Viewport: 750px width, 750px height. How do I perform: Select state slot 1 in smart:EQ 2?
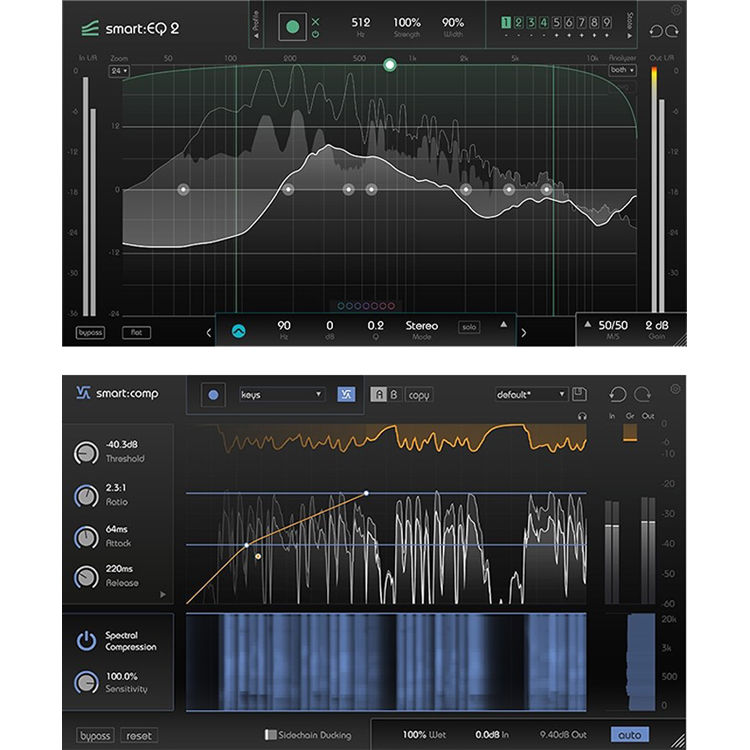tap(506, 22)
